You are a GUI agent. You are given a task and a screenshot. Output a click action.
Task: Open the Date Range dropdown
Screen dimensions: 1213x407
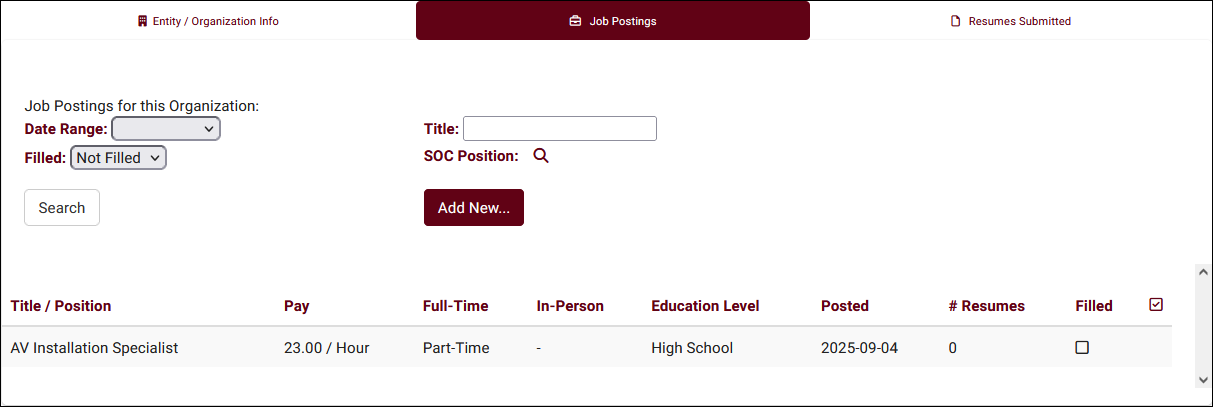166,129
